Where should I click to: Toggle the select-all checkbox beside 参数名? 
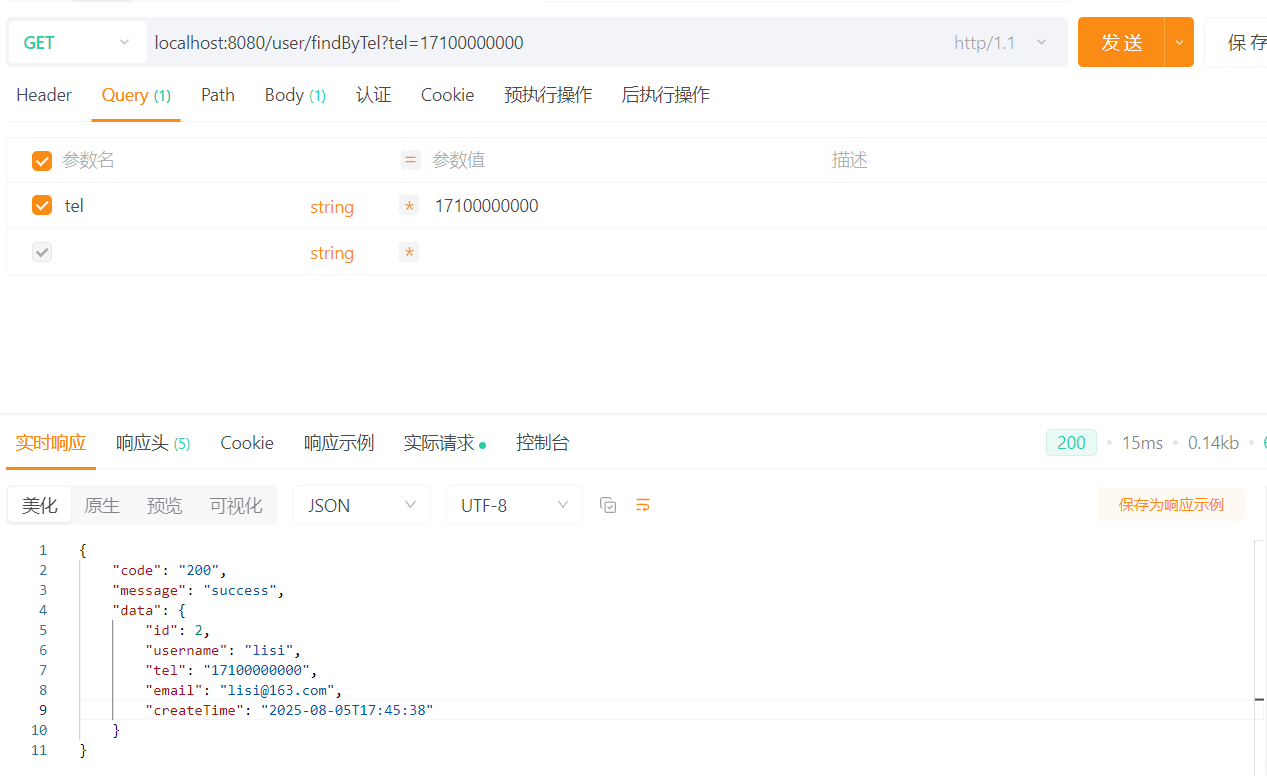[42, 160]
